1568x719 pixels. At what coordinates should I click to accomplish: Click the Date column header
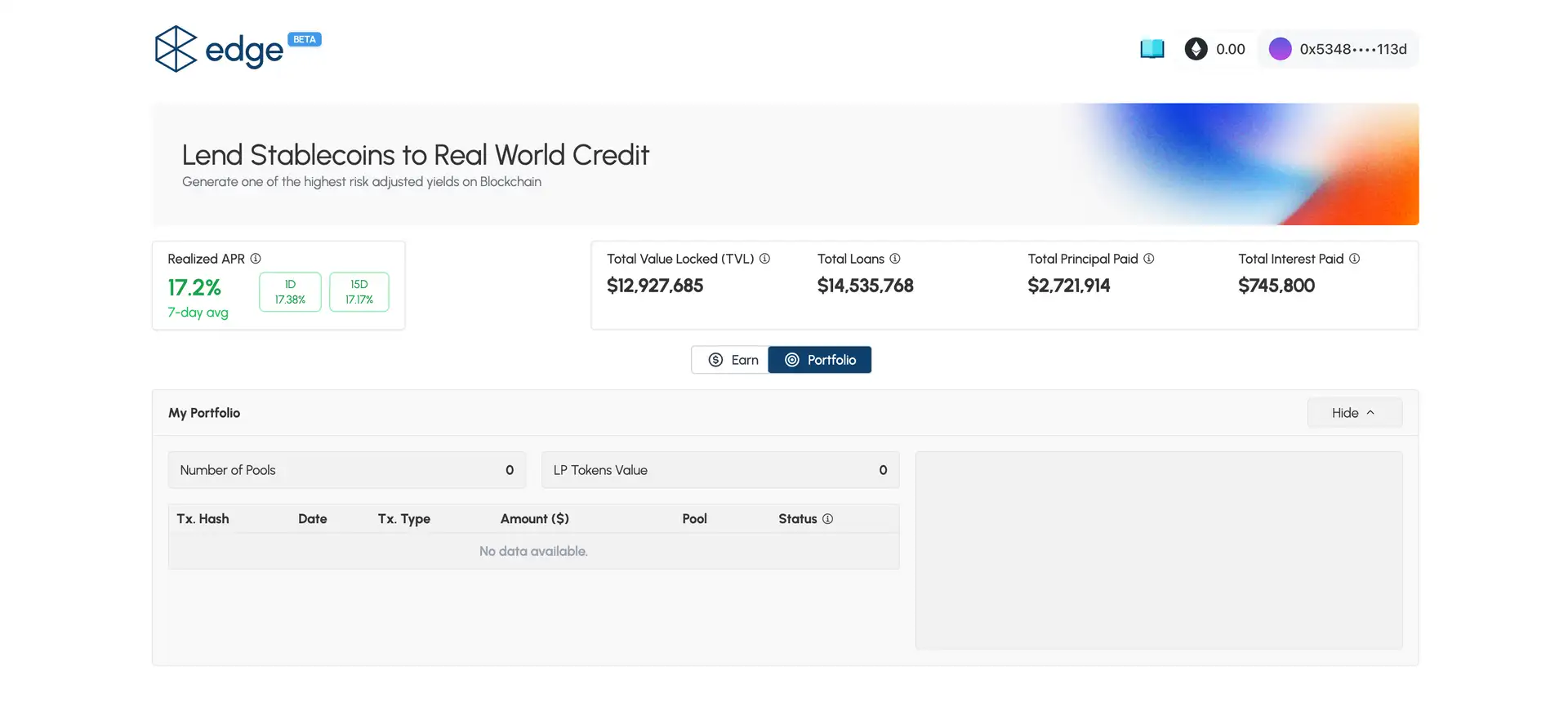coord(312,519)
